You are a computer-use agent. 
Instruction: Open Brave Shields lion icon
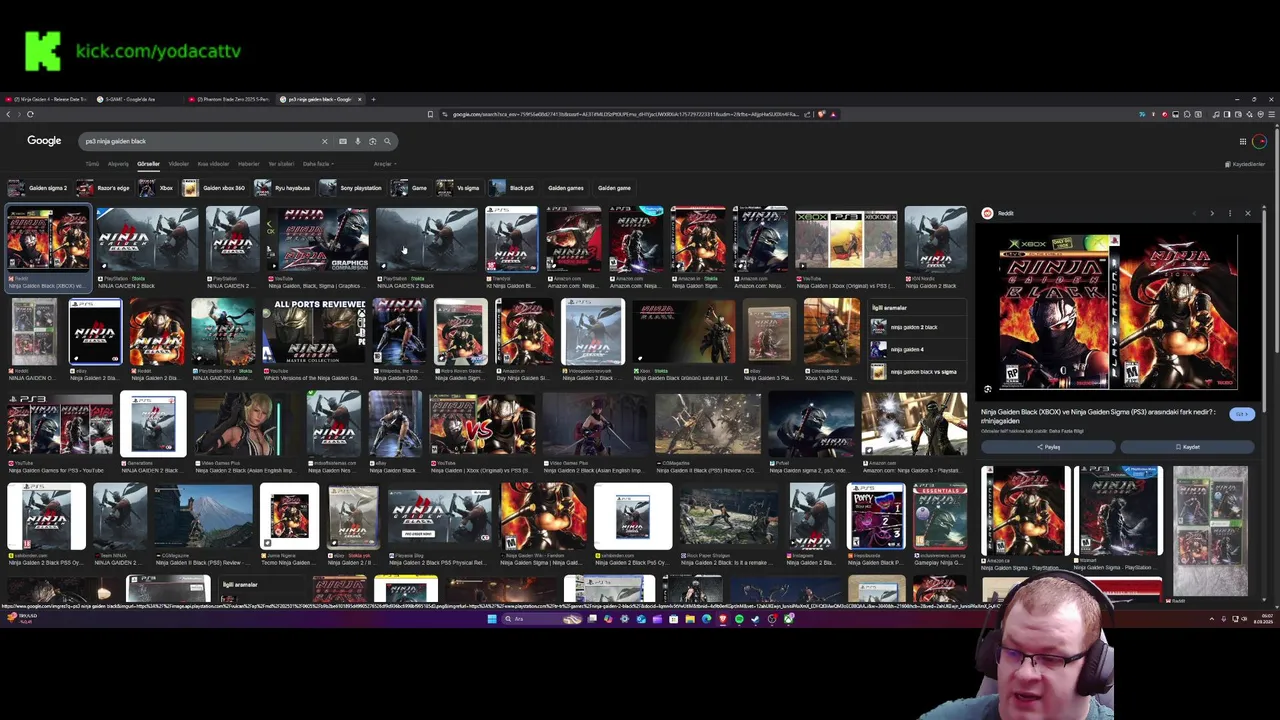tap(821, 114)
